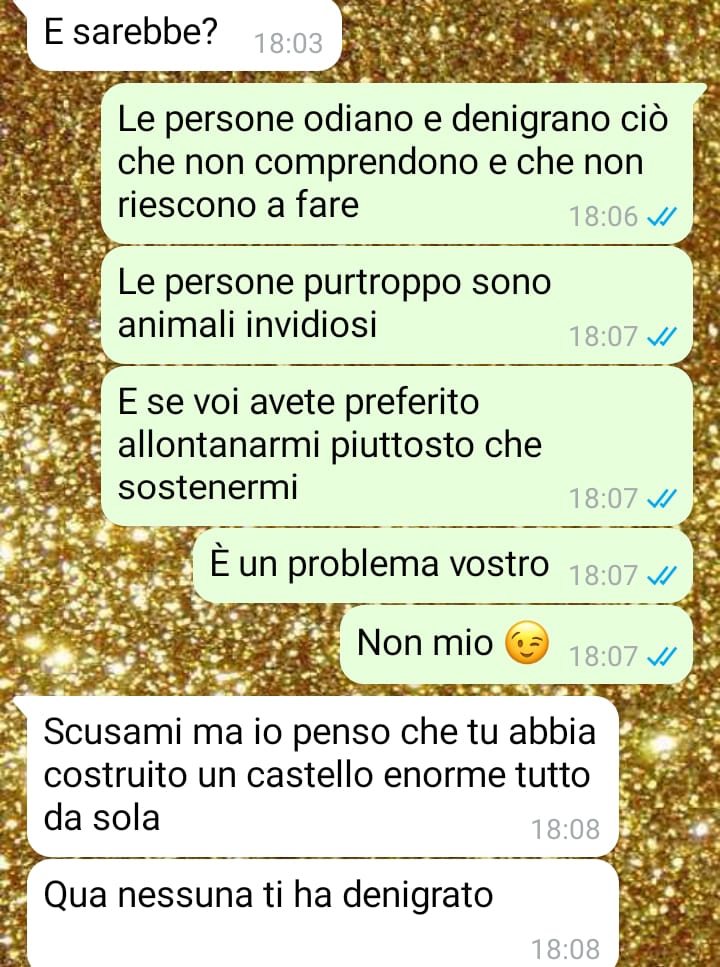The height and width of the screenshot is (967, 720).
Task: Tap read checkmarks next to 'Non mio'
Action: (661, 656)
